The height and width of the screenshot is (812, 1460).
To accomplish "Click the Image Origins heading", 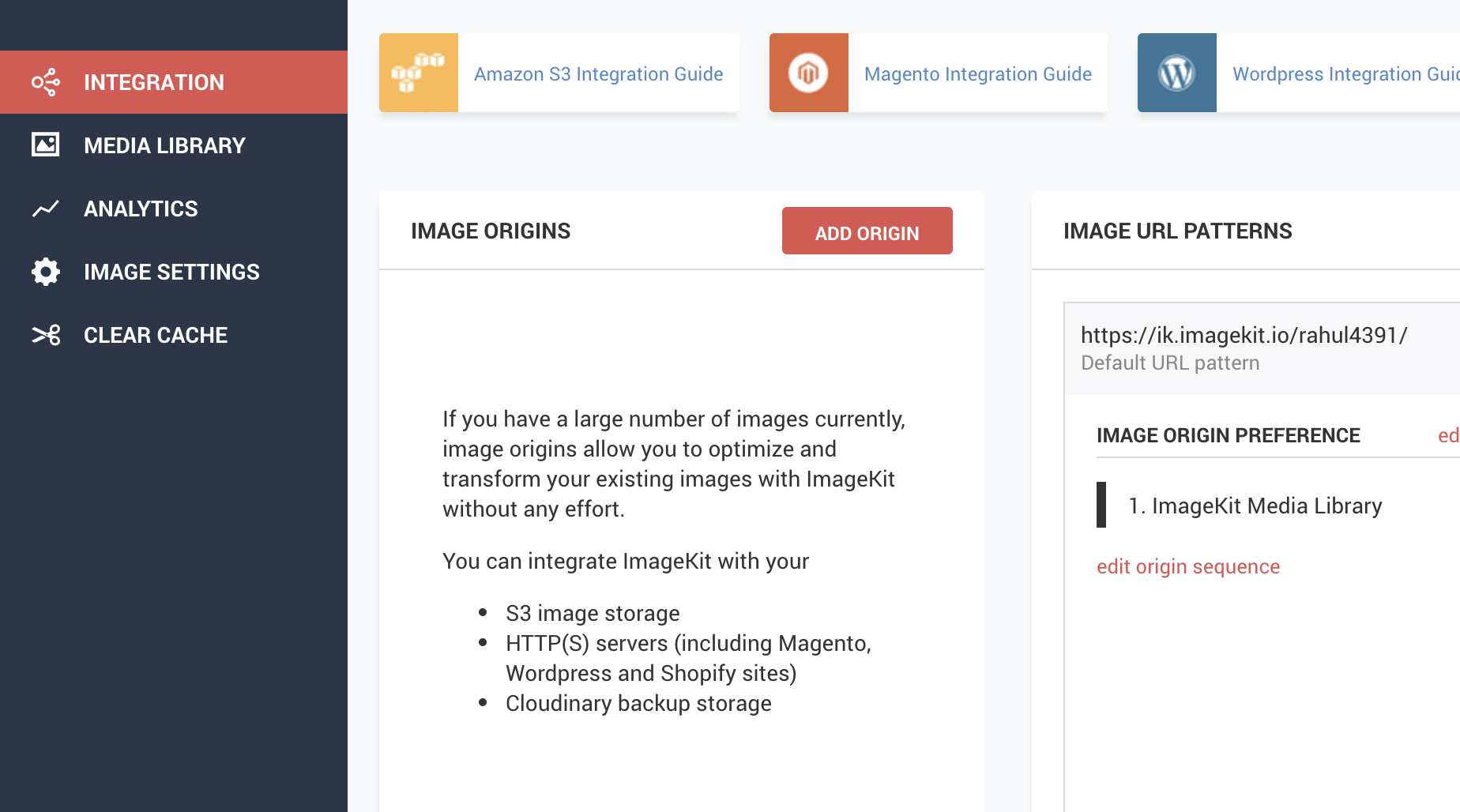I will [491, 231].
